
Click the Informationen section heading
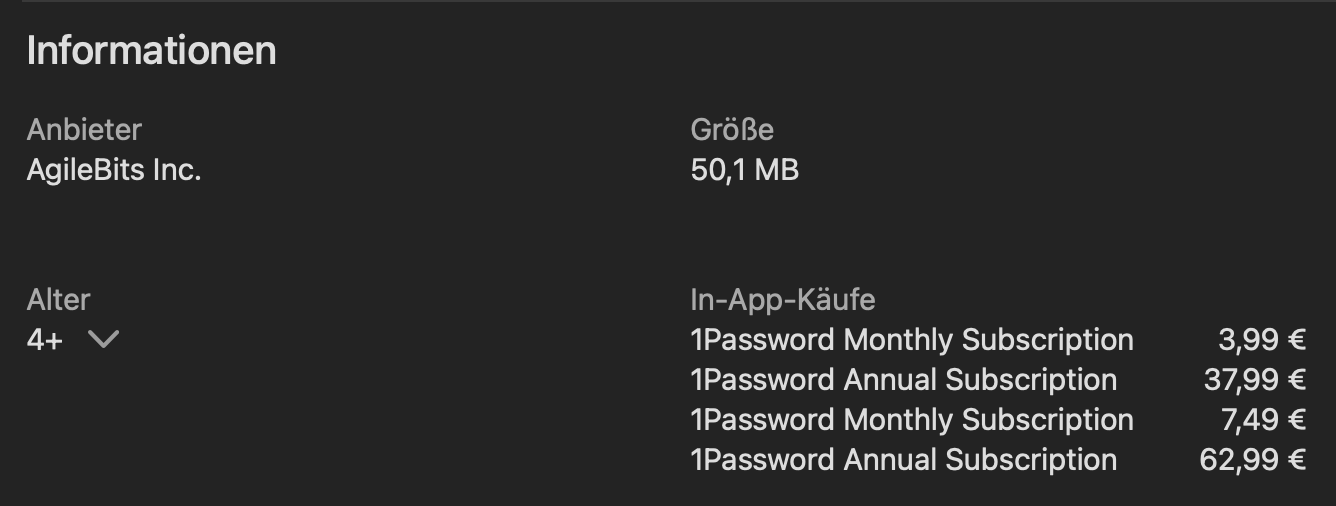(x=151, y=51)
